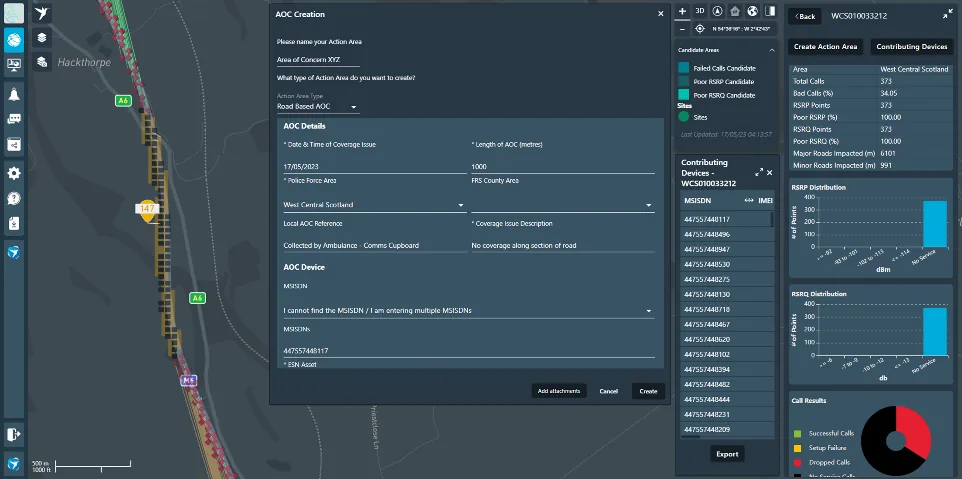
Task: Click the globe basemap icon in map toolbar
Action: coord(753,11)
